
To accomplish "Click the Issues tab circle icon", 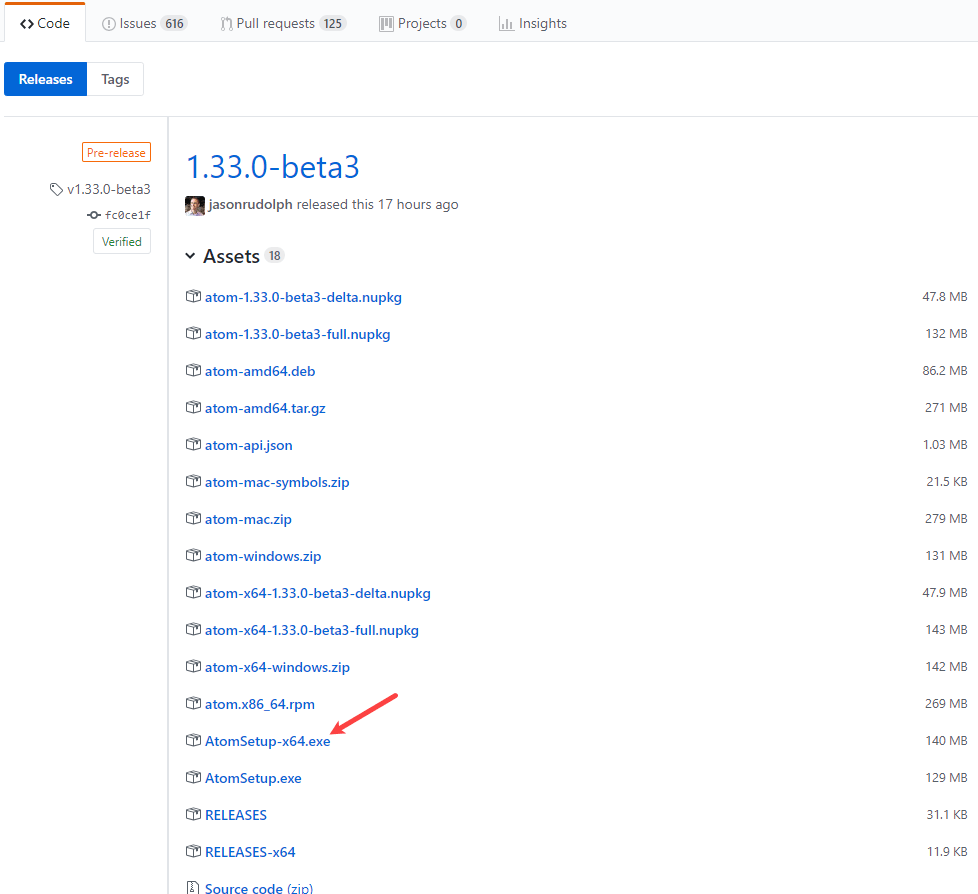I will tap(109, 24).
